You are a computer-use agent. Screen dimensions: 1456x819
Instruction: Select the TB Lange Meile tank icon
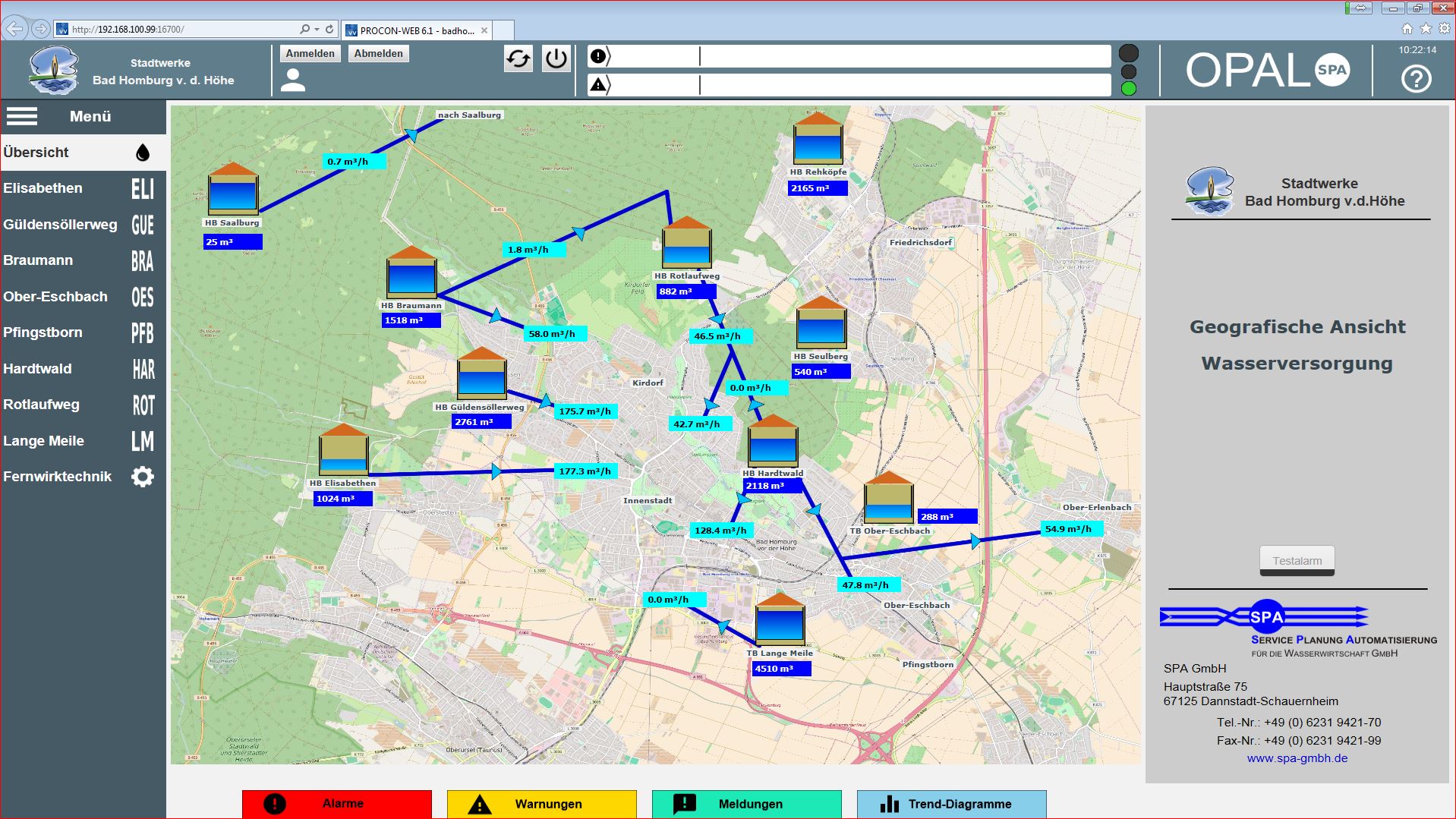tap(780, 619)
